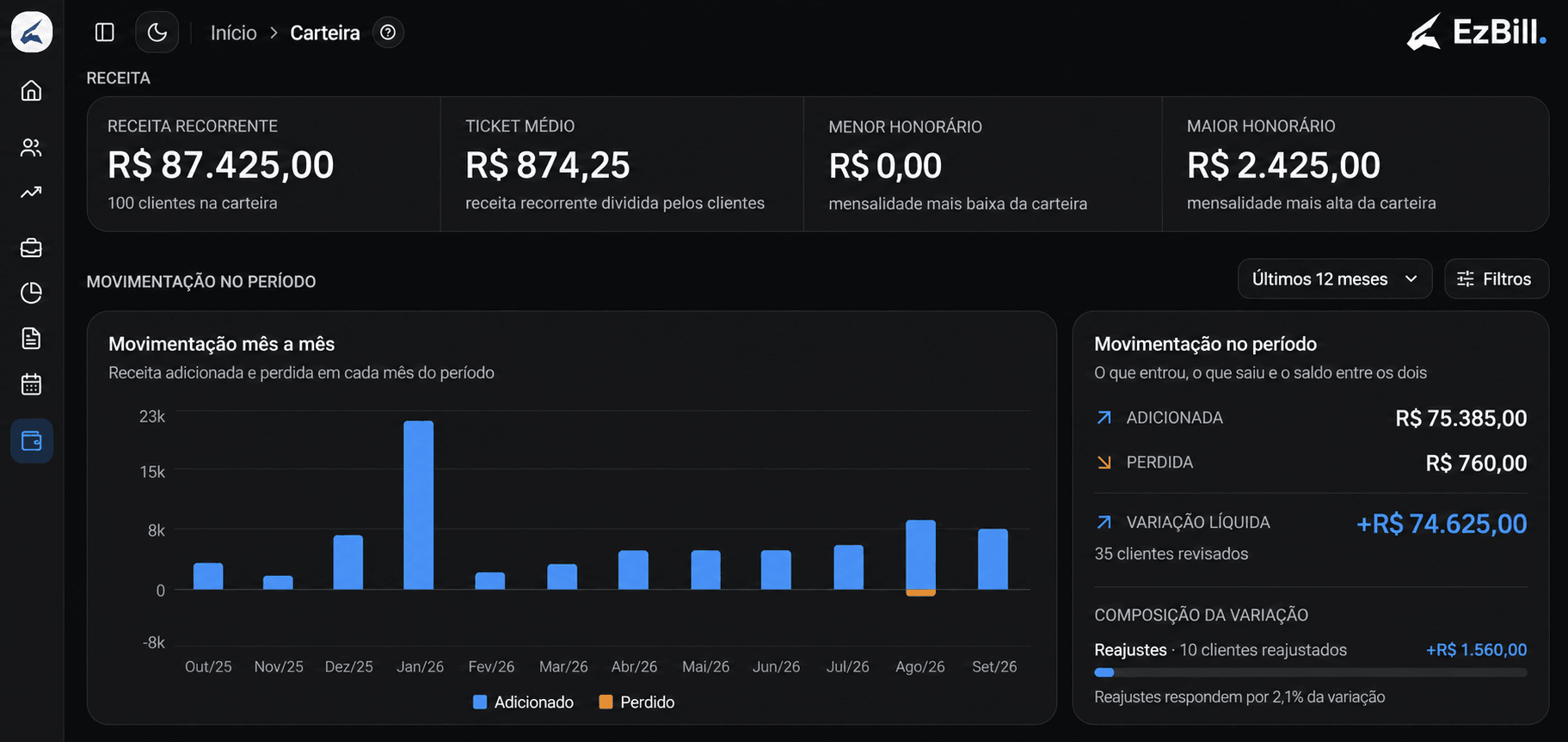This screenshot has height=742, width=1568.
Task: Click the '35 clientes revisados' text
Action: click(x=1171, y=554)
